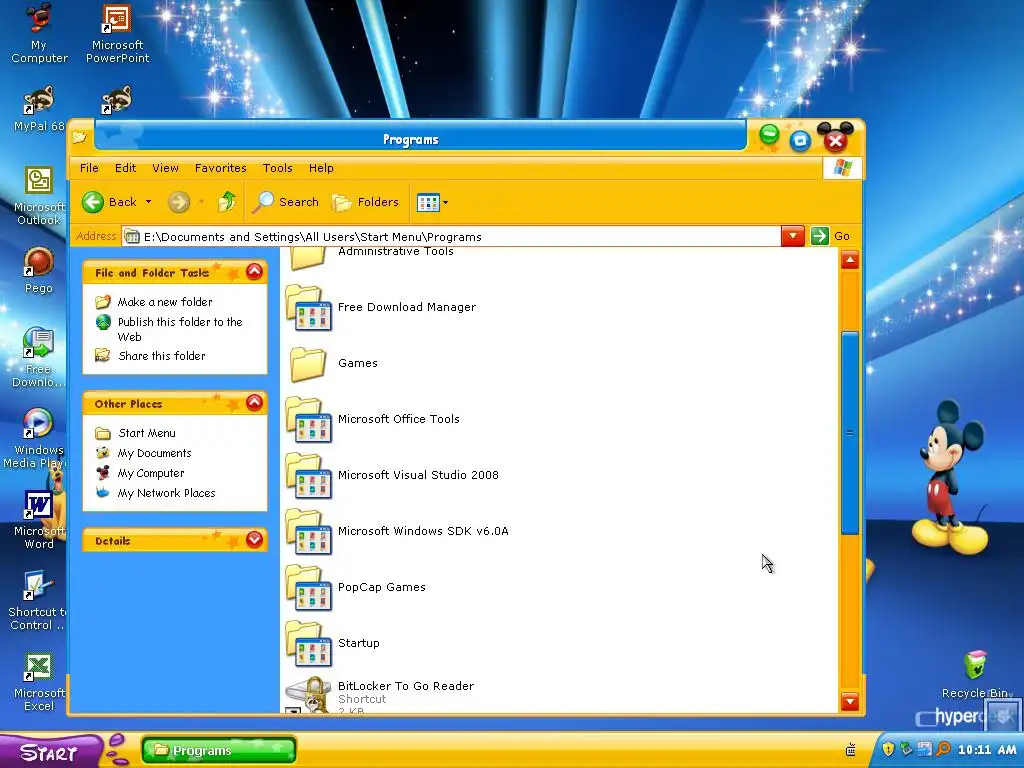
Task: Open the Favorites menu
Action: [x=221, y=168]
